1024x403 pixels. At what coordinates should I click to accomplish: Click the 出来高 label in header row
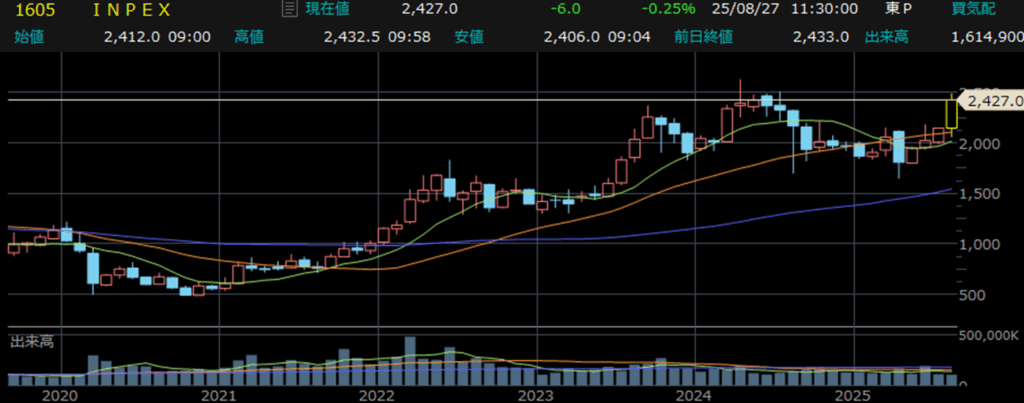907,37
